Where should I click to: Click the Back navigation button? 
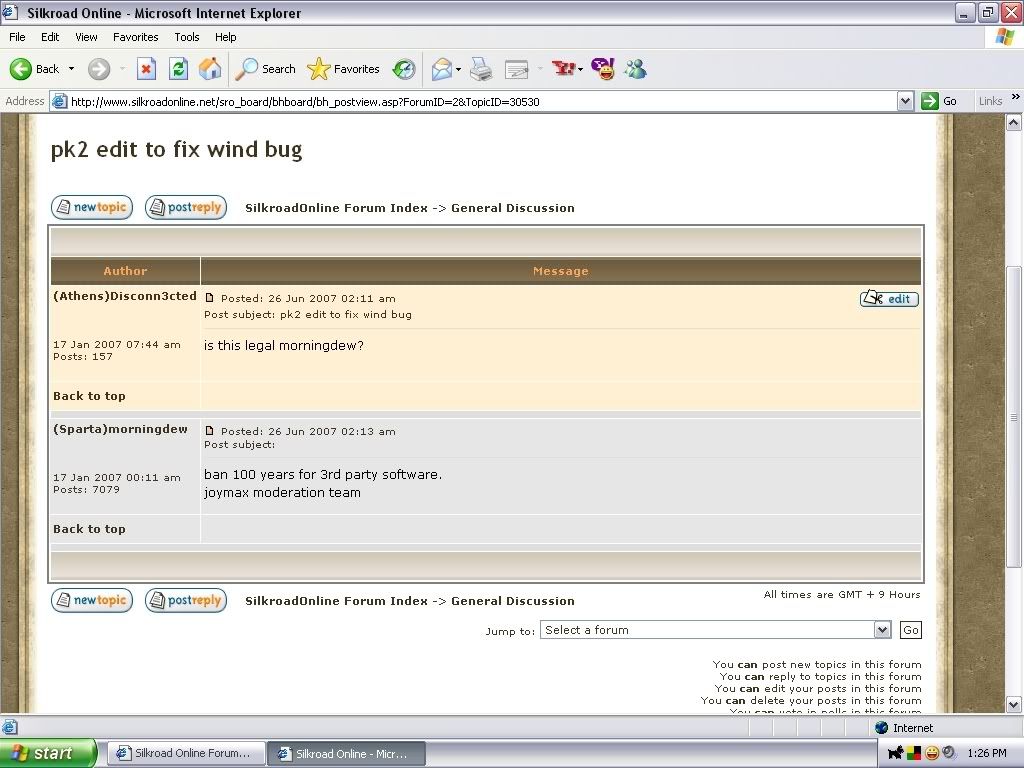click(x=35, y=69)
